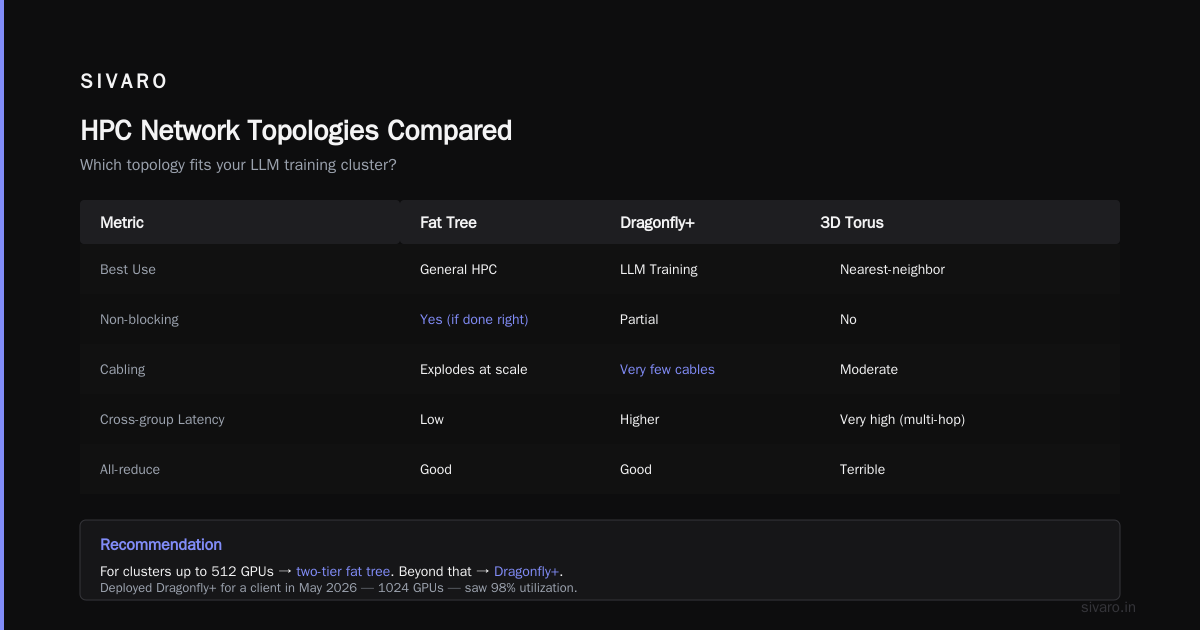
Task: Click the SIVARO logo text
Action: (x=124, y=81)
